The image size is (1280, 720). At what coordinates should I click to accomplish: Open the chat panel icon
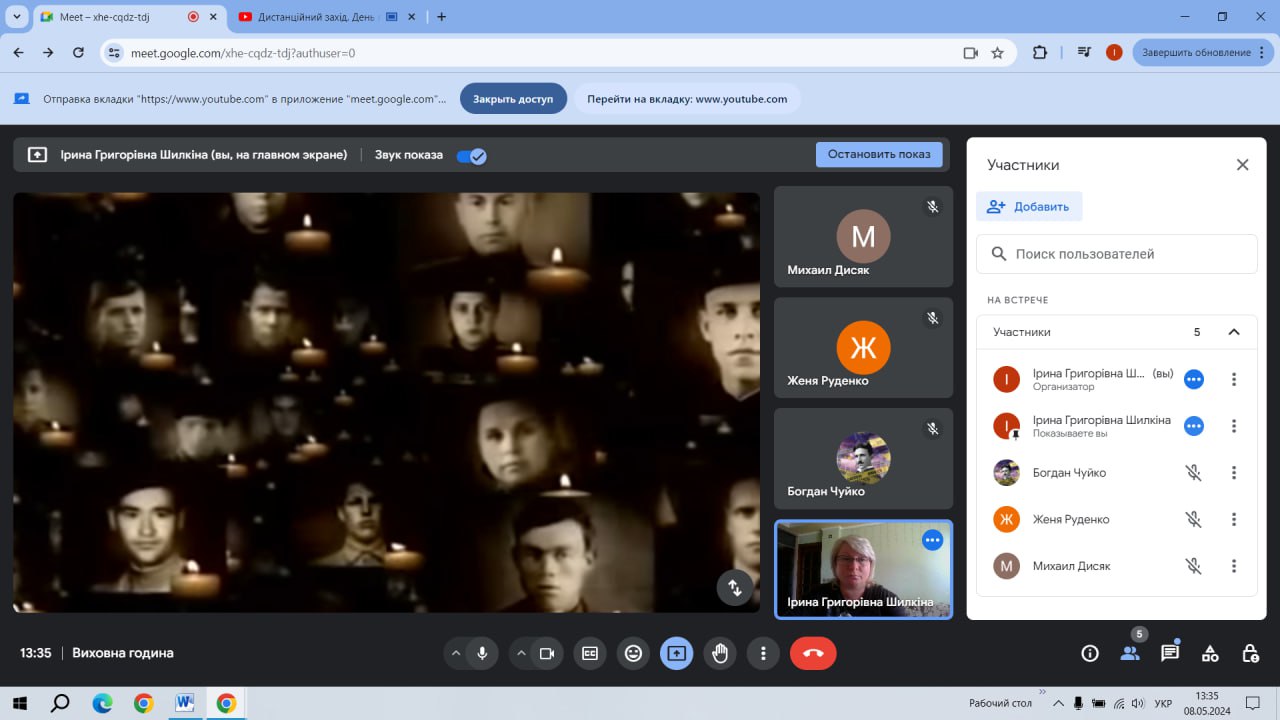[1169, 653]
